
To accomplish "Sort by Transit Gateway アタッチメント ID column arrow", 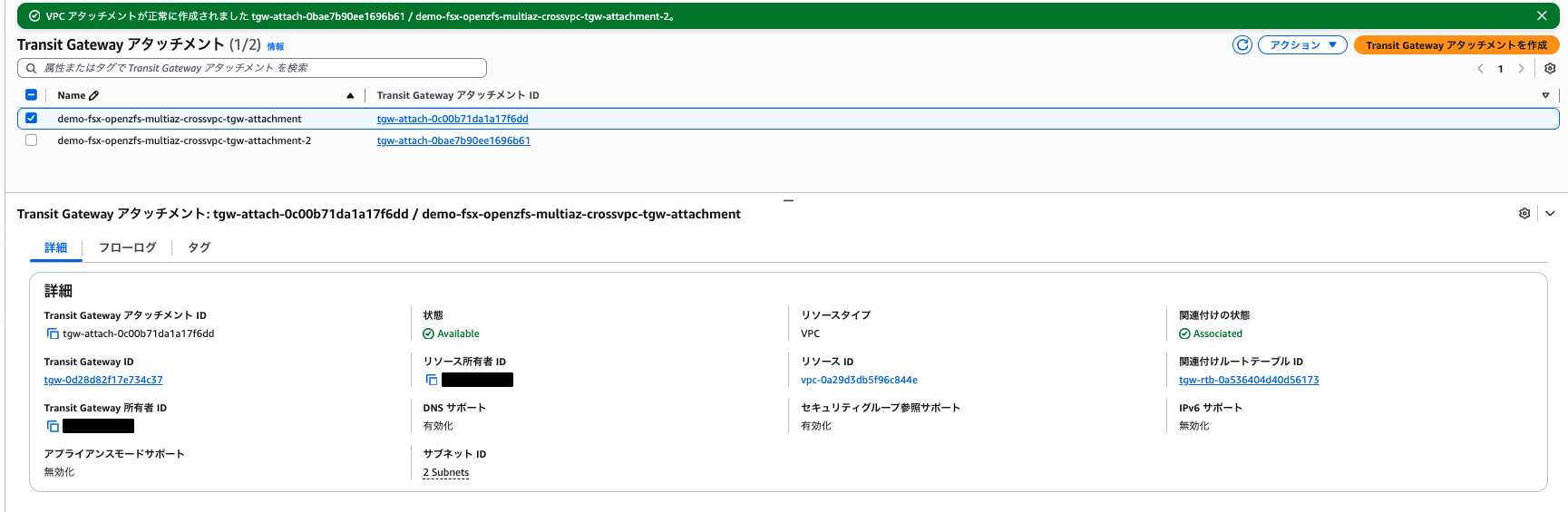I will 1545,95.
